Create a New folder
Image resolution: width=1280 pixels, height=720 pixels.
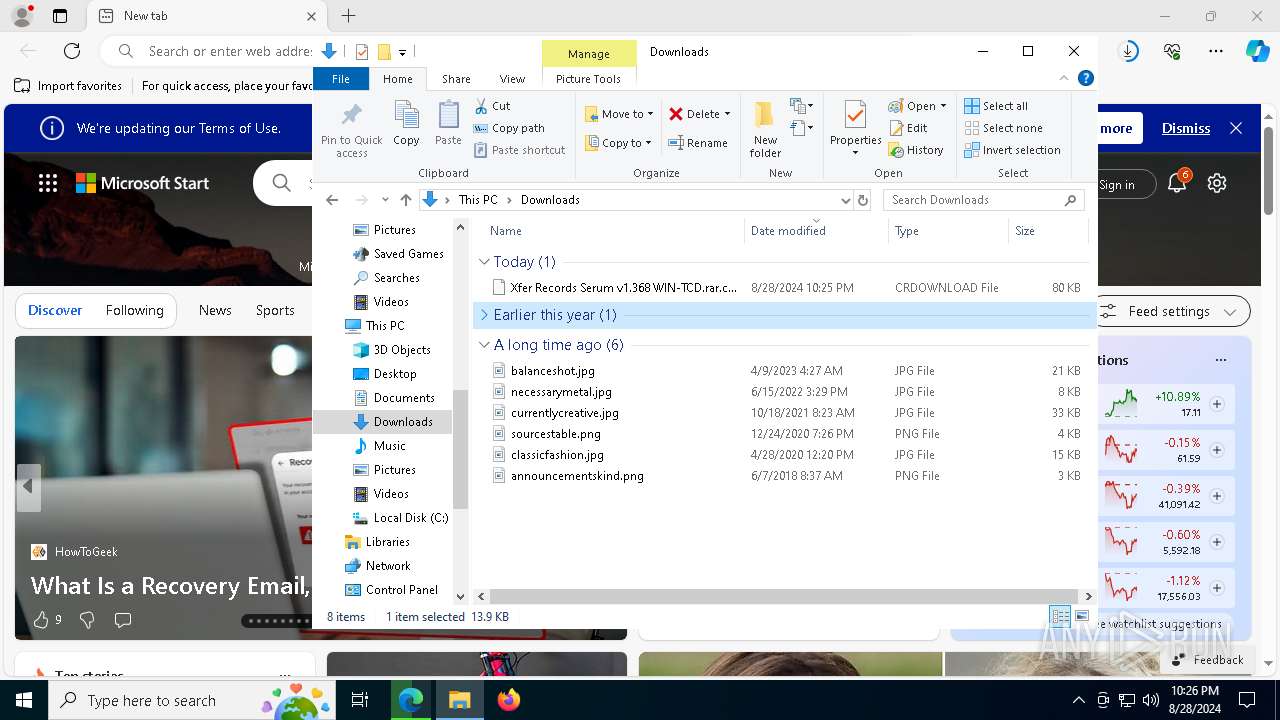pyautogui.click(x=766, y=129)
